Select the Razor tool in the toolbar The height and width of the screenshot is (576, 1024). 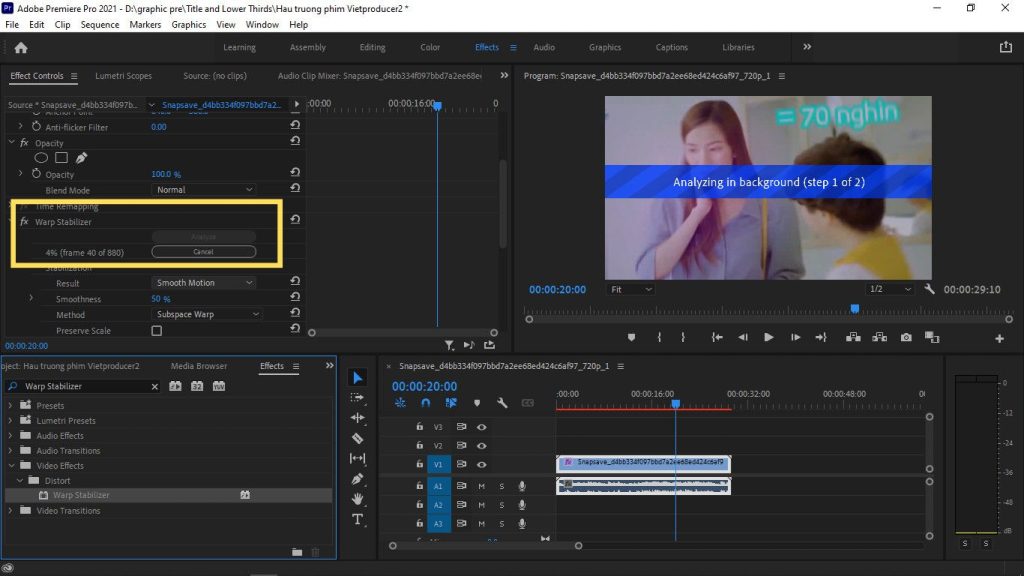tap(358, 438)
